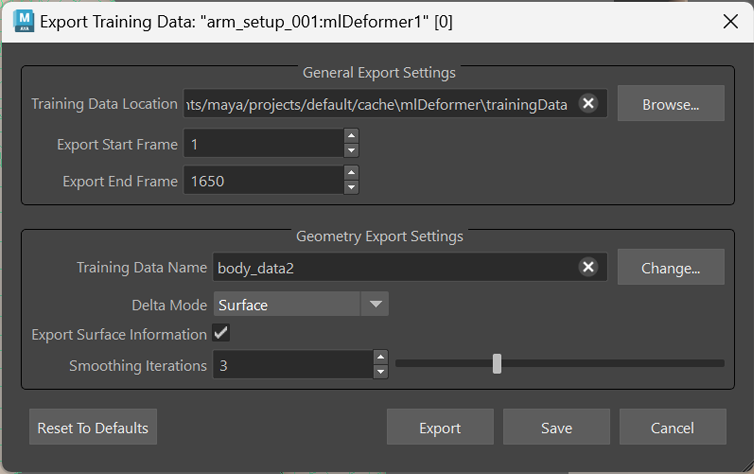Save the export settings

pos(556,427)
